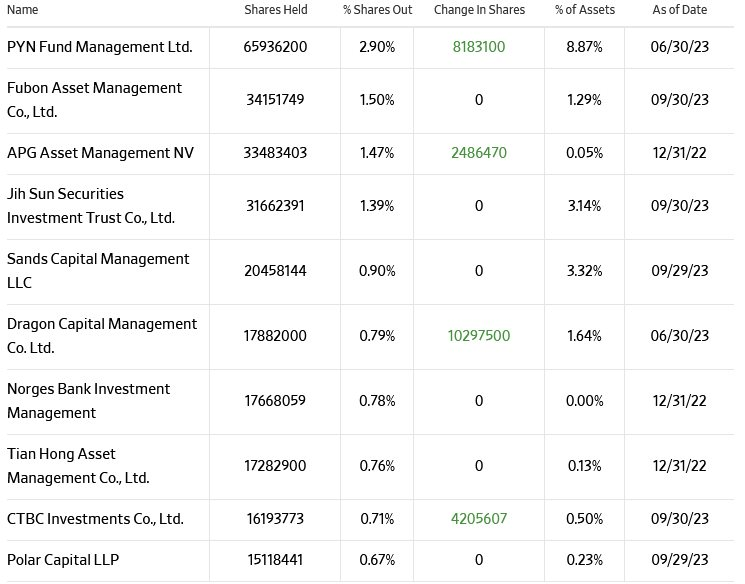Image resolution: width=745 pixels, height=584 pixels.
Task: Click the 4205607 change in shares
Action: pyautogui.click(x=479, y=520)
